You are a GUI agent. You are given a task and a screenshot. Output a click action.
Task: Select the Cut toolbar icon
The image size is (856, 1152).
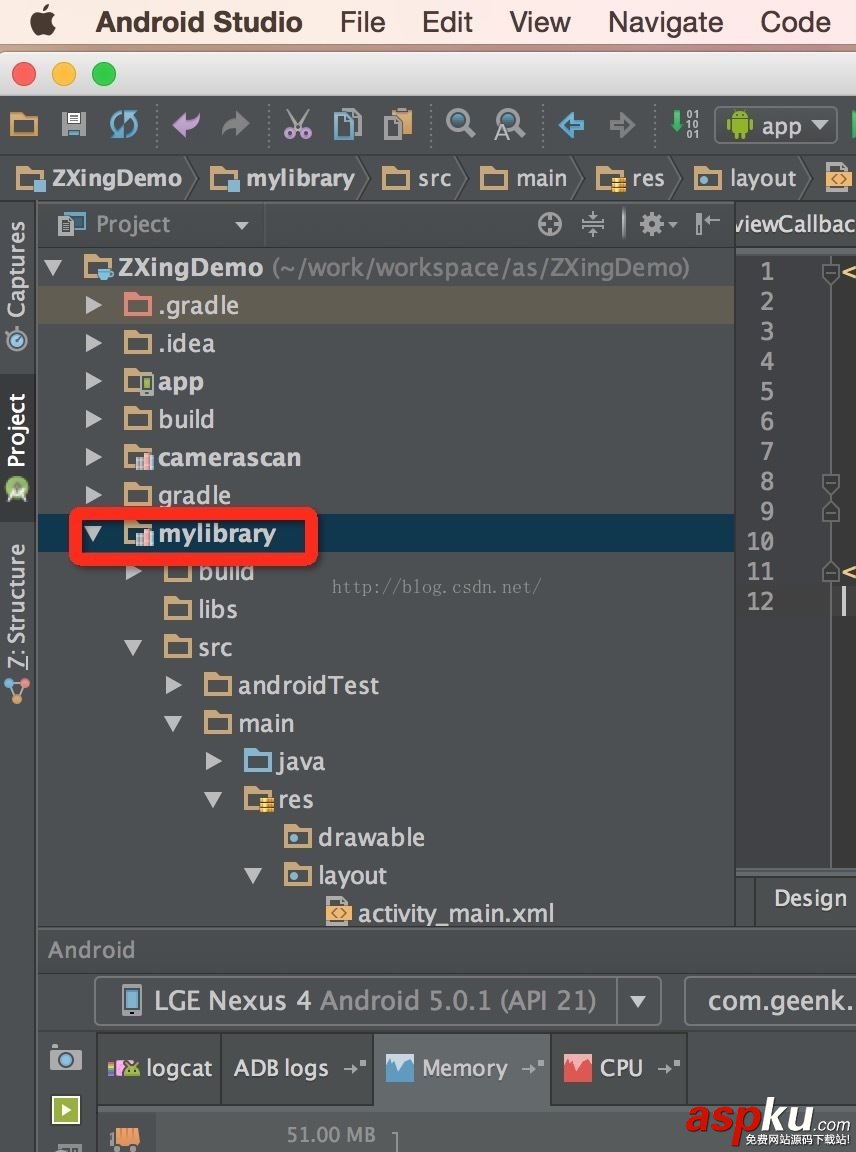(297, 124)
